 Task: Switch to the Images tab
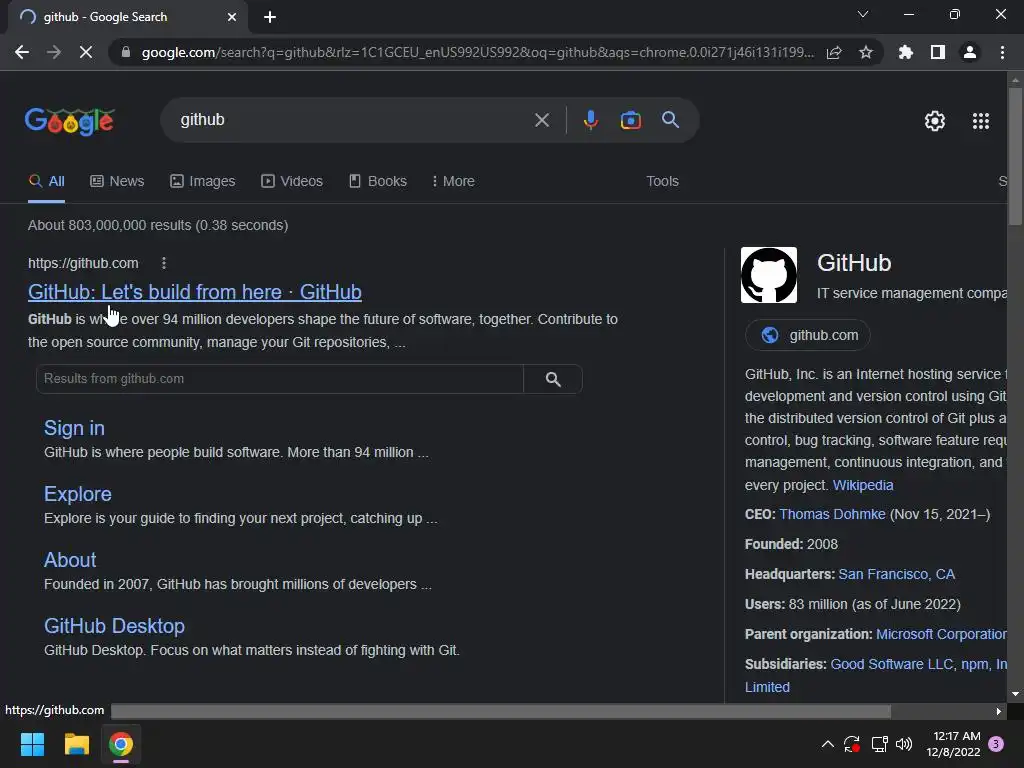click(202, 182)
